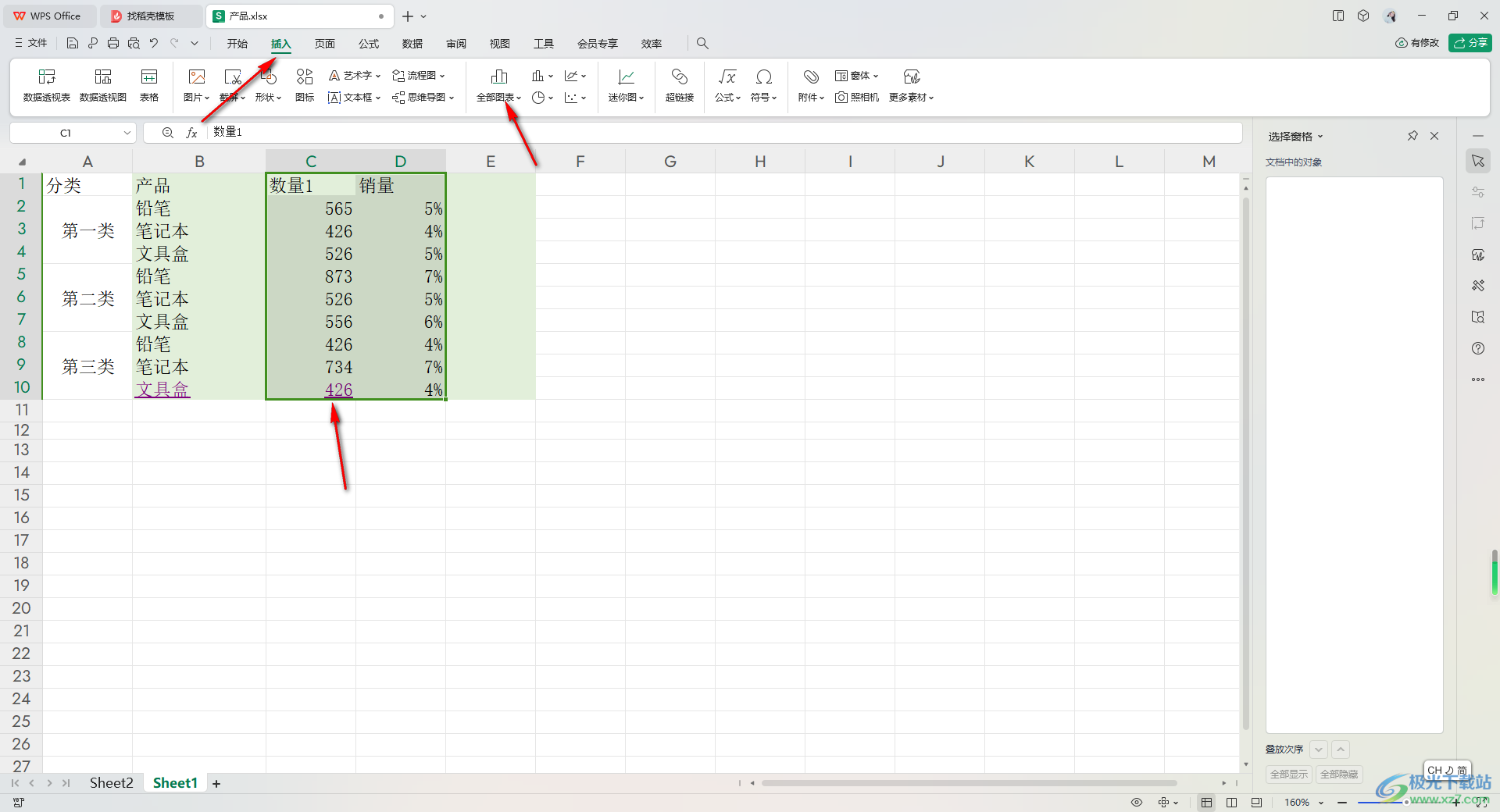1500x812 pixels.
Task: Open the Name Box dropdown arrow
Action: pos(127,133)
